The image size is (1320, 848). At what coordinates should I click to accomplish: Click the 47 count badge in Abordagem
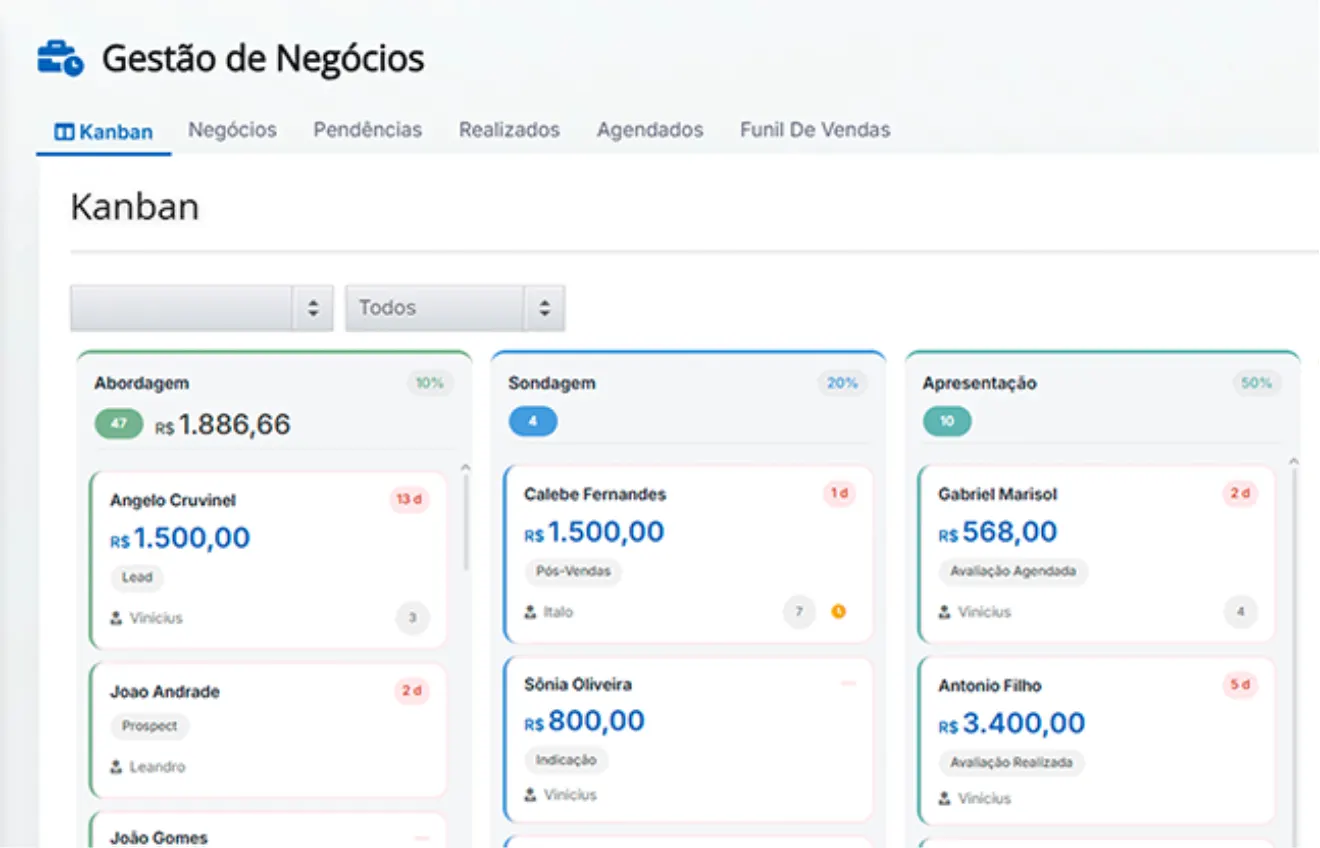click(x=119, y=424)
